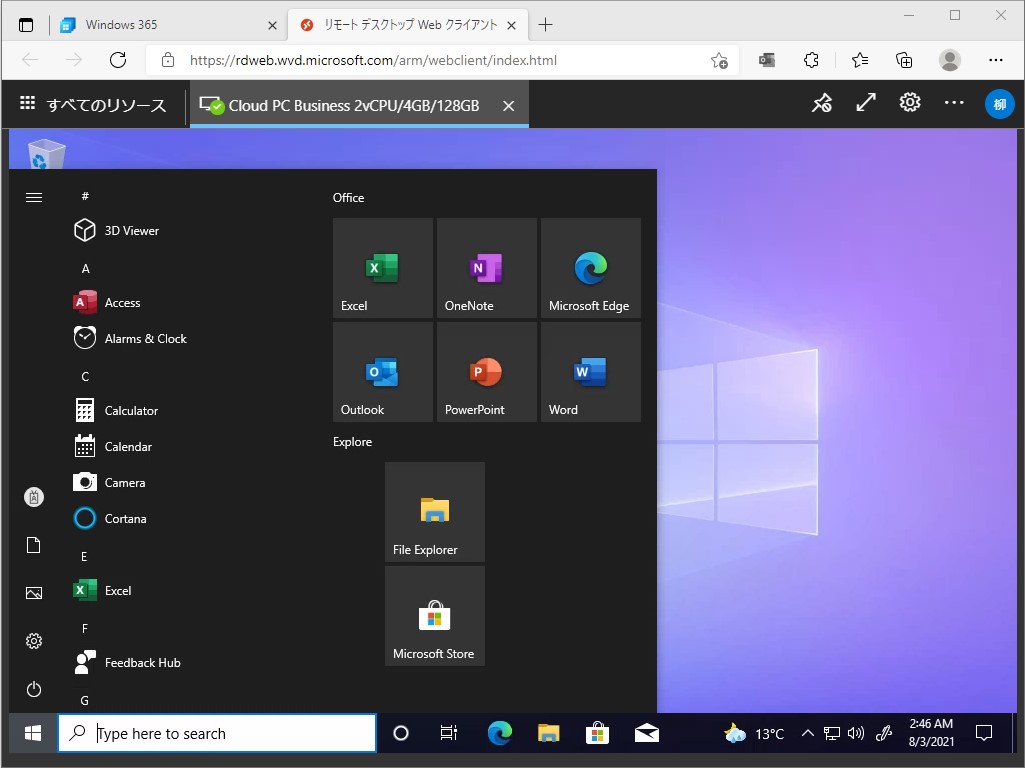Pin the remote desktop toolbar

[822, 103]
